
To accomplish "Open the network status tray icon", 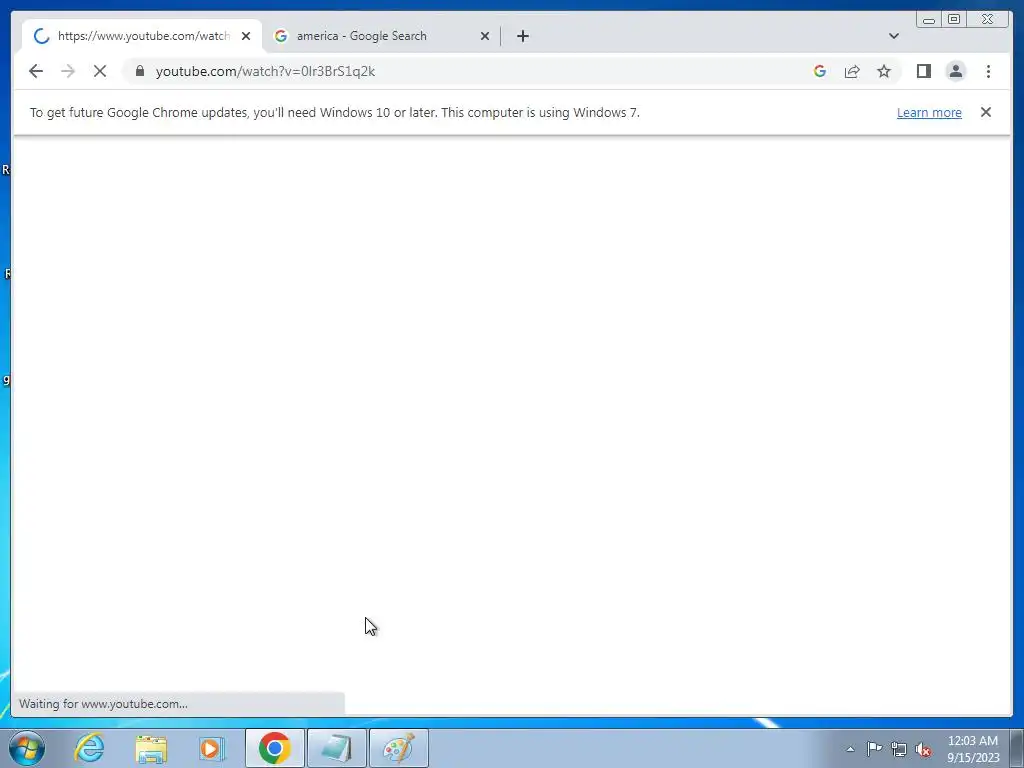I will pos(899,749).
